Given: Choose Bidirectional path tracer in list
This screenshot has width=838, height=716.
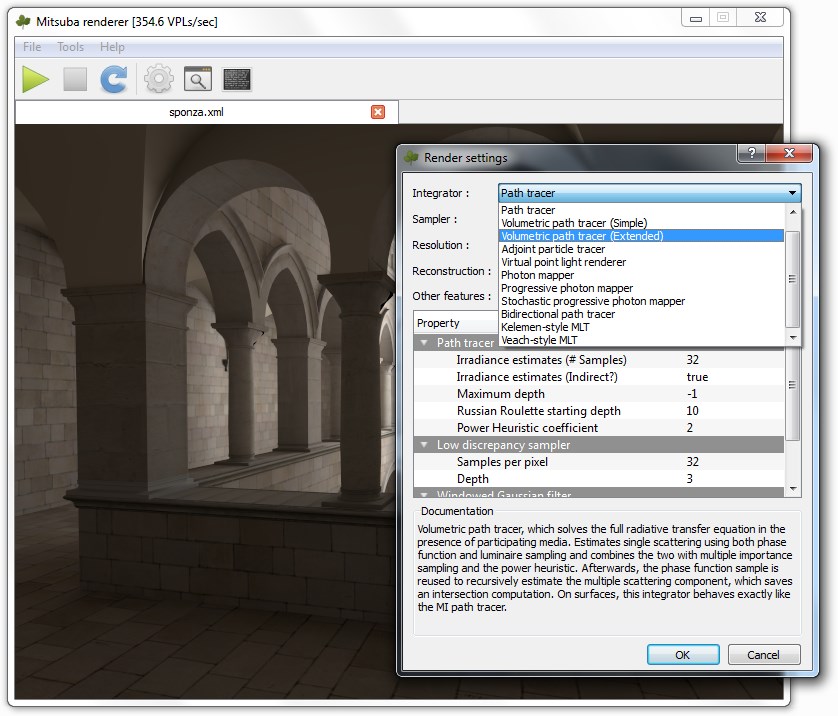Looking at the screenshot, I should click(558, 314).
